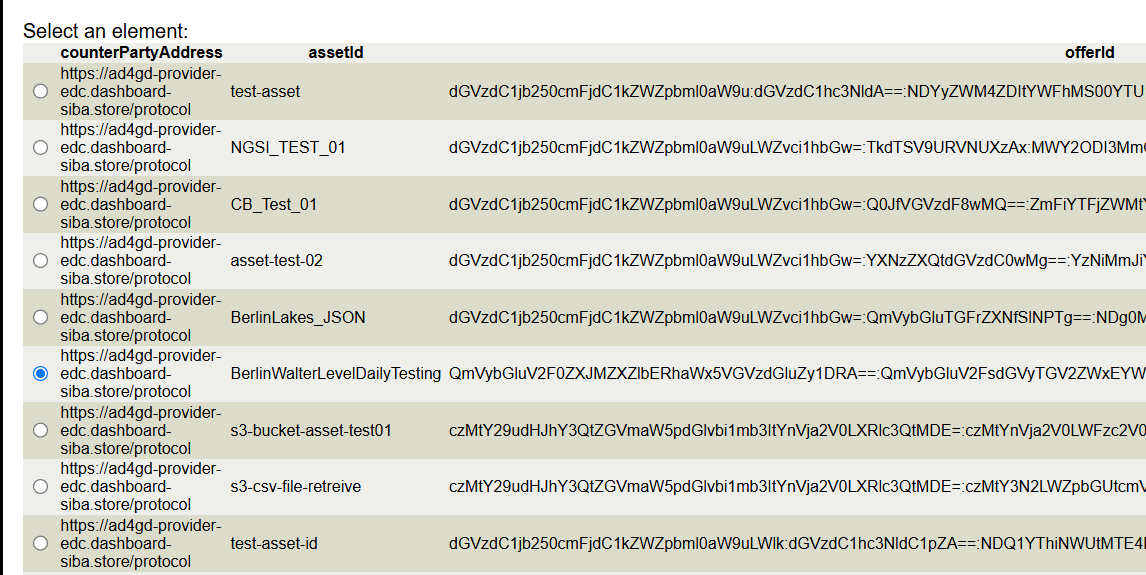This screenshot has height=575, width=1146.
Task: Click the NGSI_TEST_01 asset name
Action: pyautogui.click(x=287, y=148)
